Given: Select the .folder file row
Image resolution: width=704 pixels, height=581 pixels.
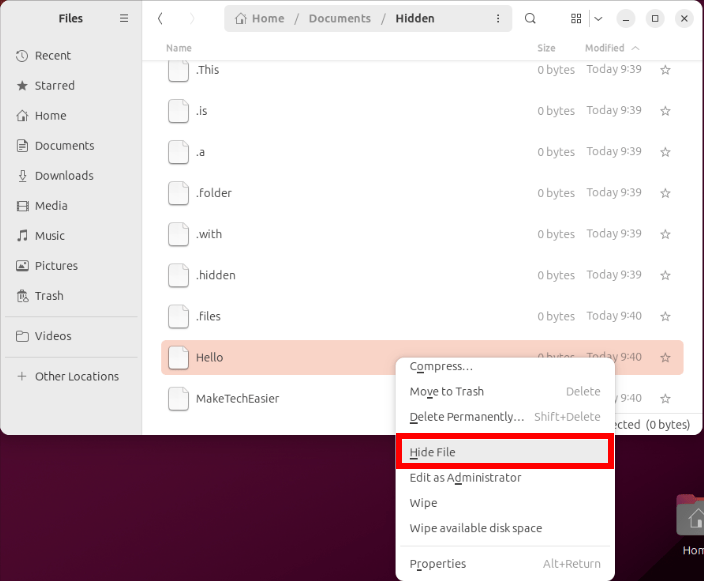Looking at the screenshot, I should (x=422, y=193).
